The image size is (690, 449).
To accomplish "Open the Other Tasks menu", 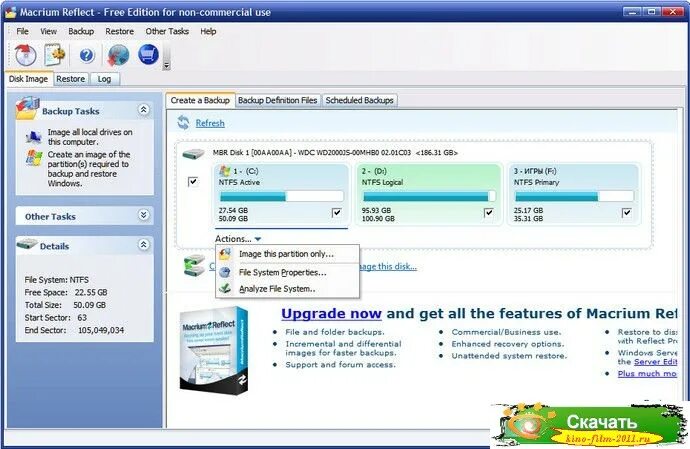I will tap(167, 31).
